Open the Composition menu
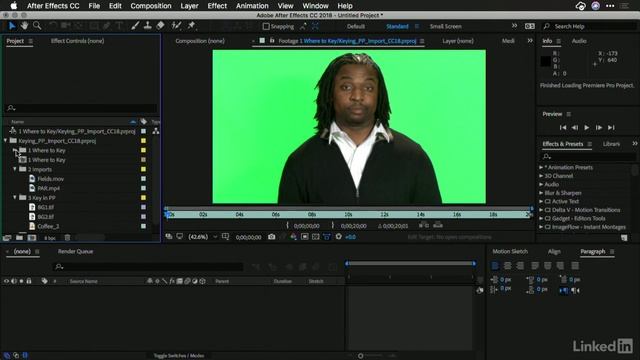This screenshot has height=360, width=640. click(x=151, y=6)
